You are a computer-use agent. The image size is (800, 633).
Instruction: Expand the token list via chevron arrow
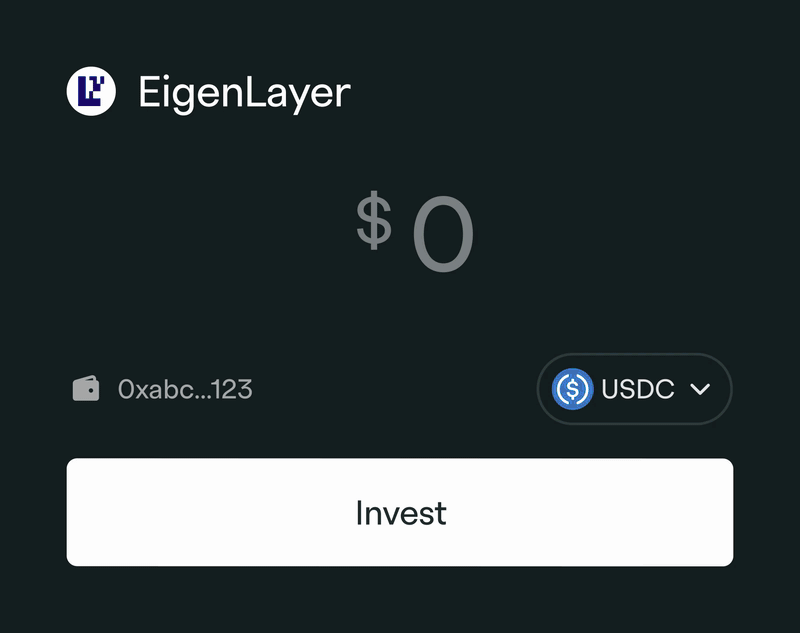(x=700, y=389)
